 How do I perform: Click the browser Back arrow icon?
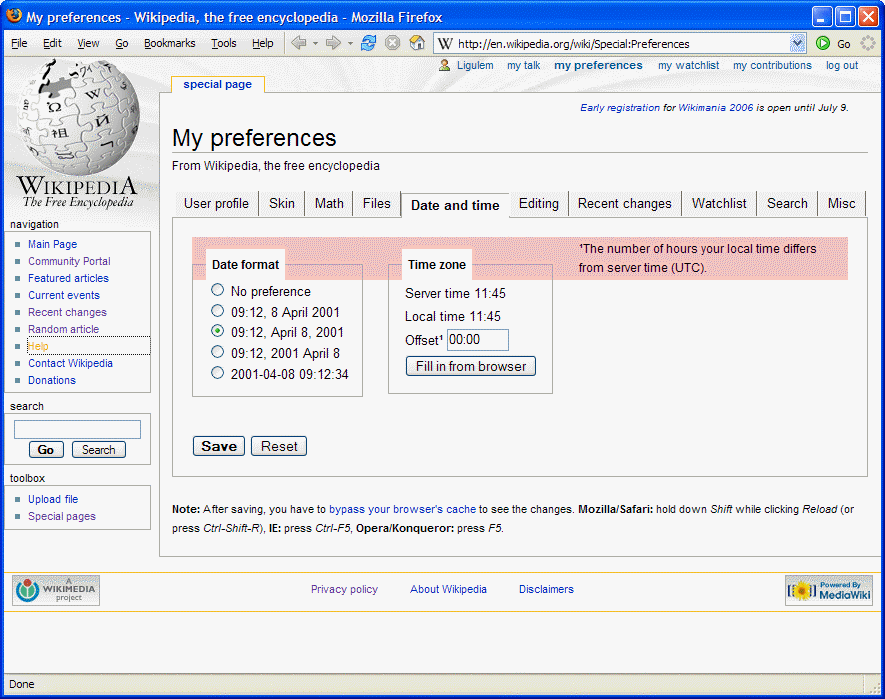pos(299,43)
